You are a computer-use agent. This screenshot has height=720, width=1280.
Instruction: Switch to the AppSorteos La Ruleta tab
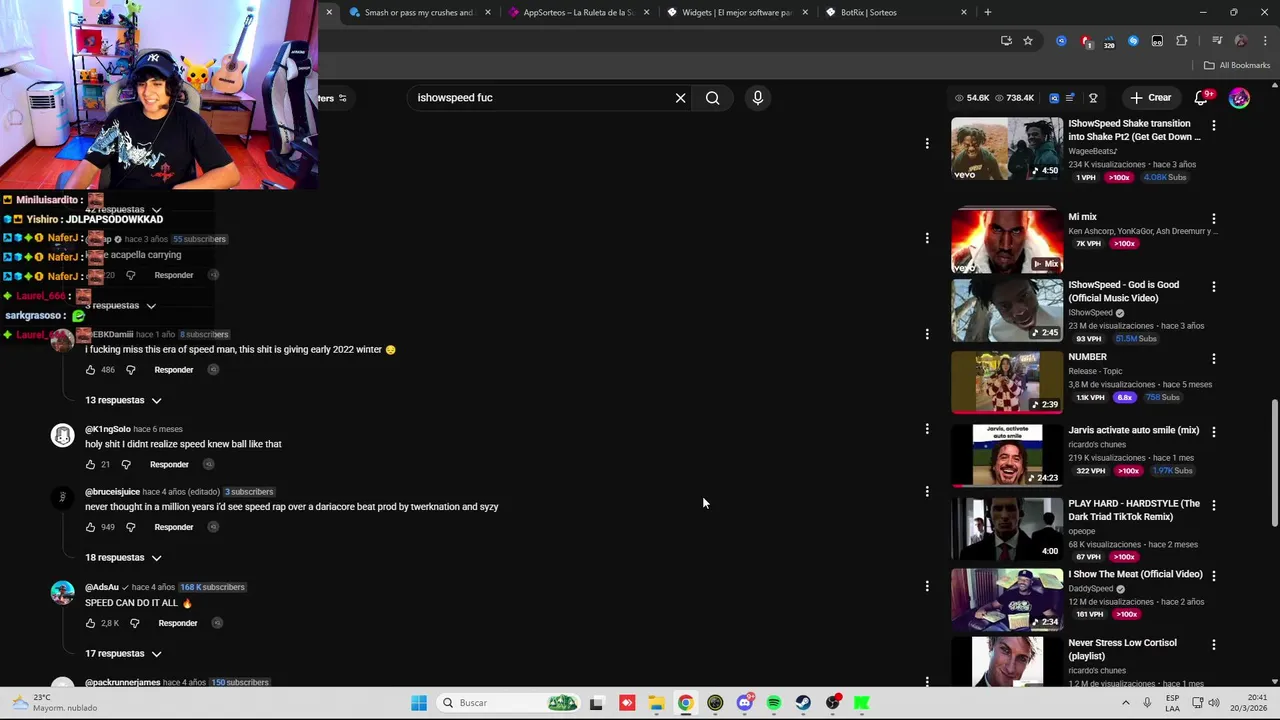[579, 12]
